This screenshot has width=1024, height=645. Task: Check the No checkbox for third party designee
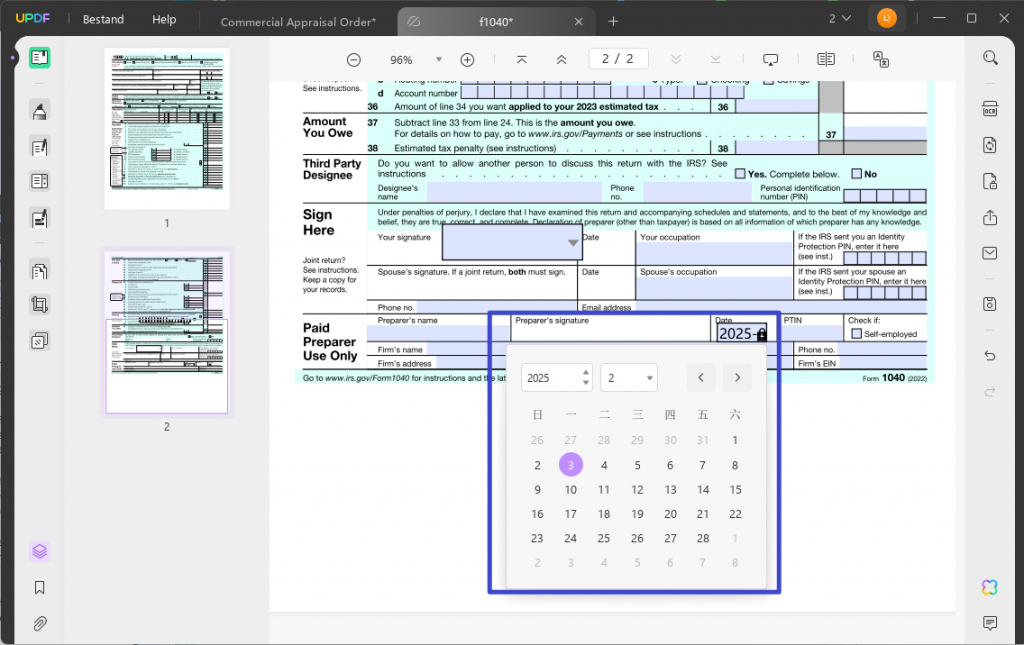(x=857, y=174)
